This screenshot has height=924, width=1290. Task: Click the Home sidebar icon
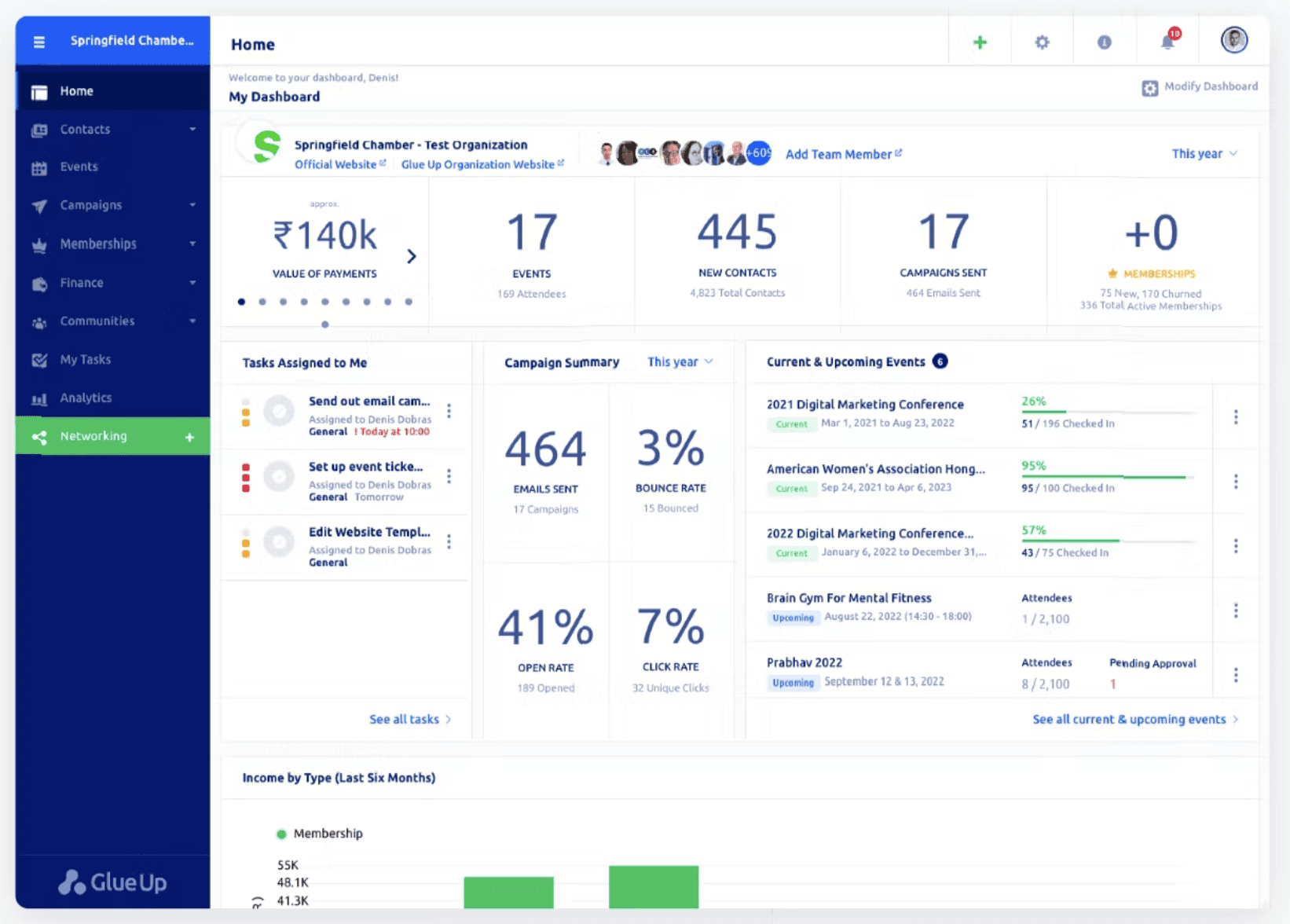(x=39, y=93)
